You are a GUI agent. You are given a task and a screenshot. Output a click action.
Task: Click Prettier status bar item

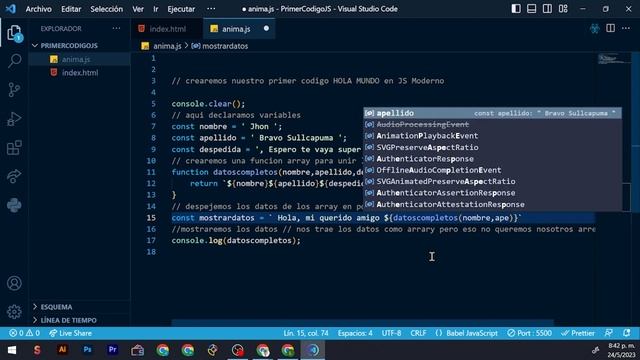578,333
